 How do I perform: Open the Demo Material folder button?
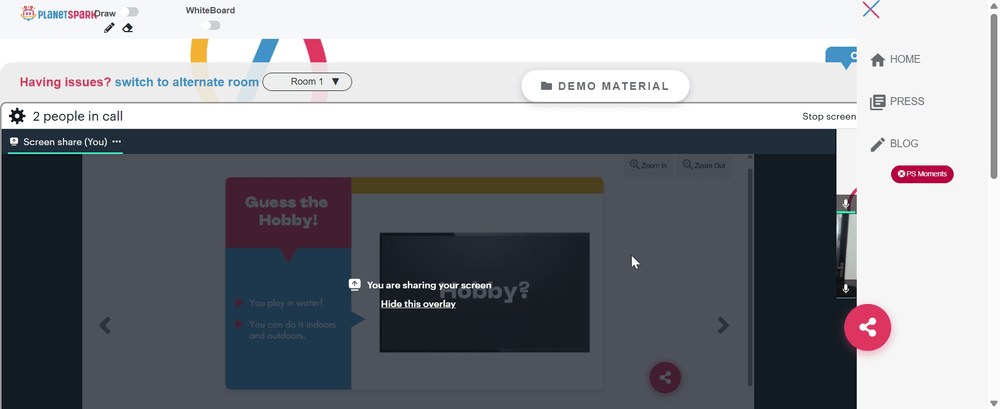(x=605, y=86)
